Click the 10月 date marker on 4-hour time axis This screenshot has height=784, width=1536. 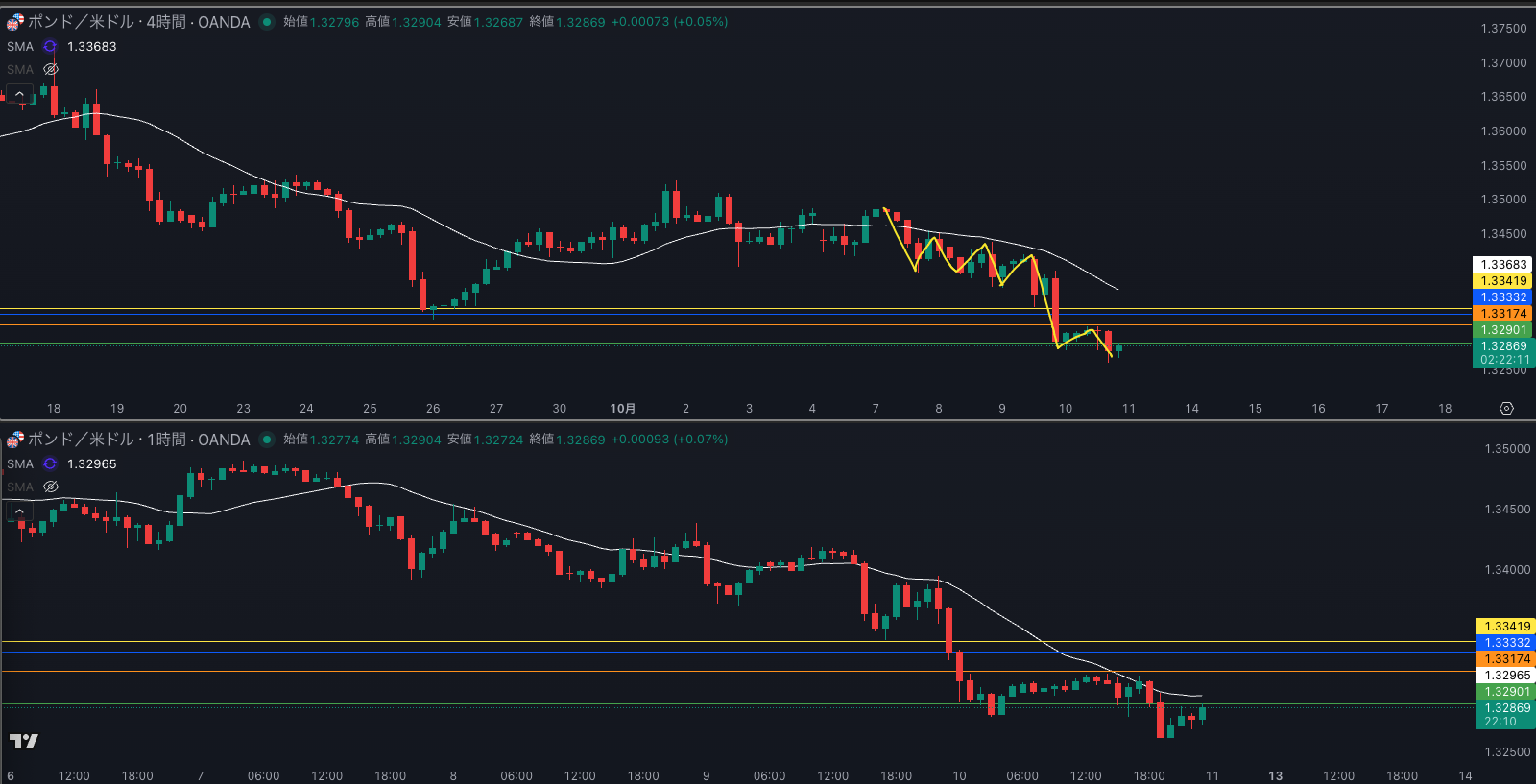622,409
